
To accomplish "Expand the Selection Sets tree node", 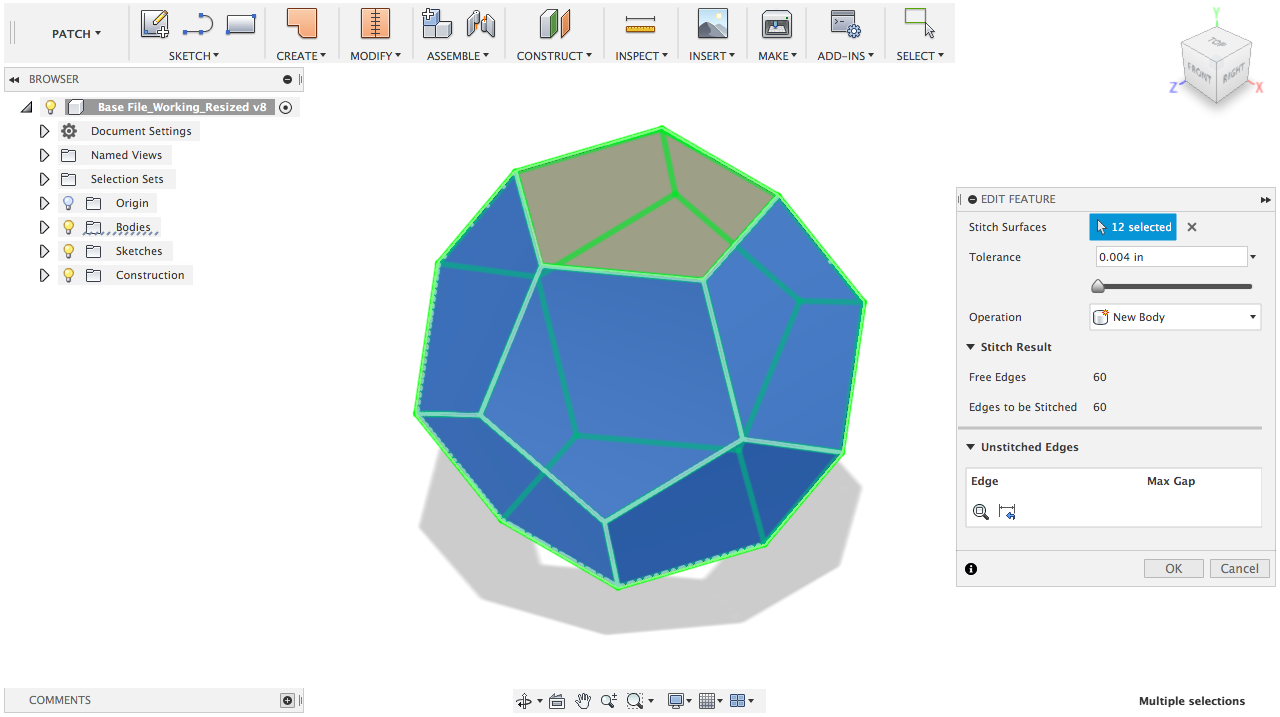I will (44, 179).
